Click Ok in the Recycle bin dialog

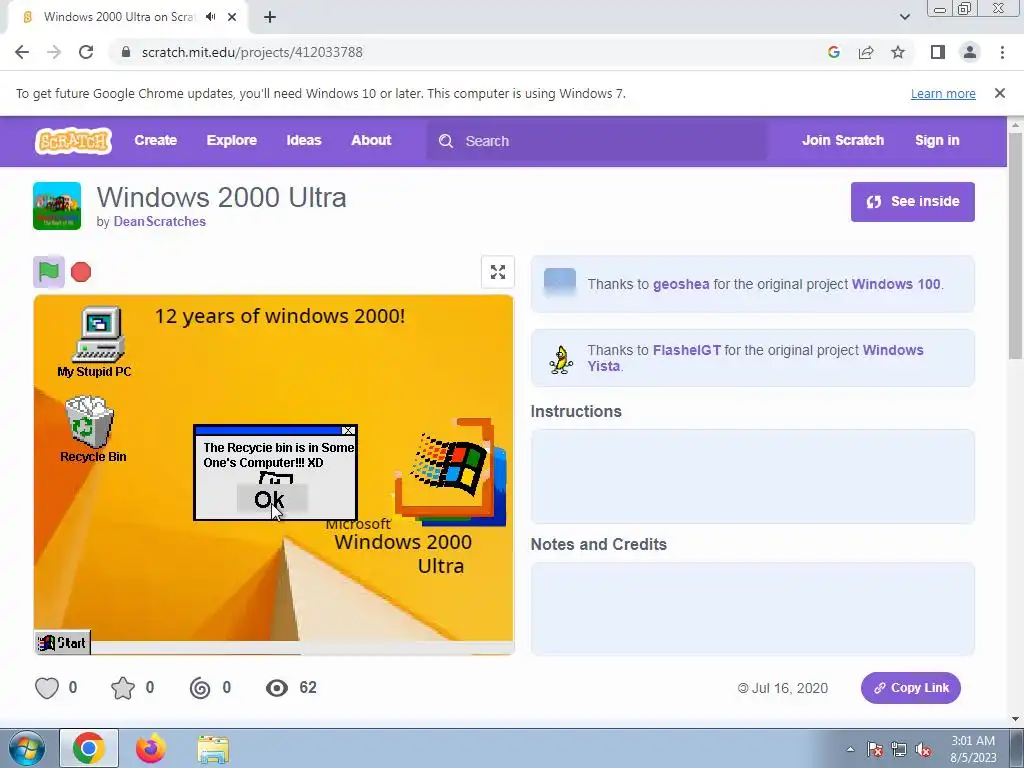(x=271, y=500)
